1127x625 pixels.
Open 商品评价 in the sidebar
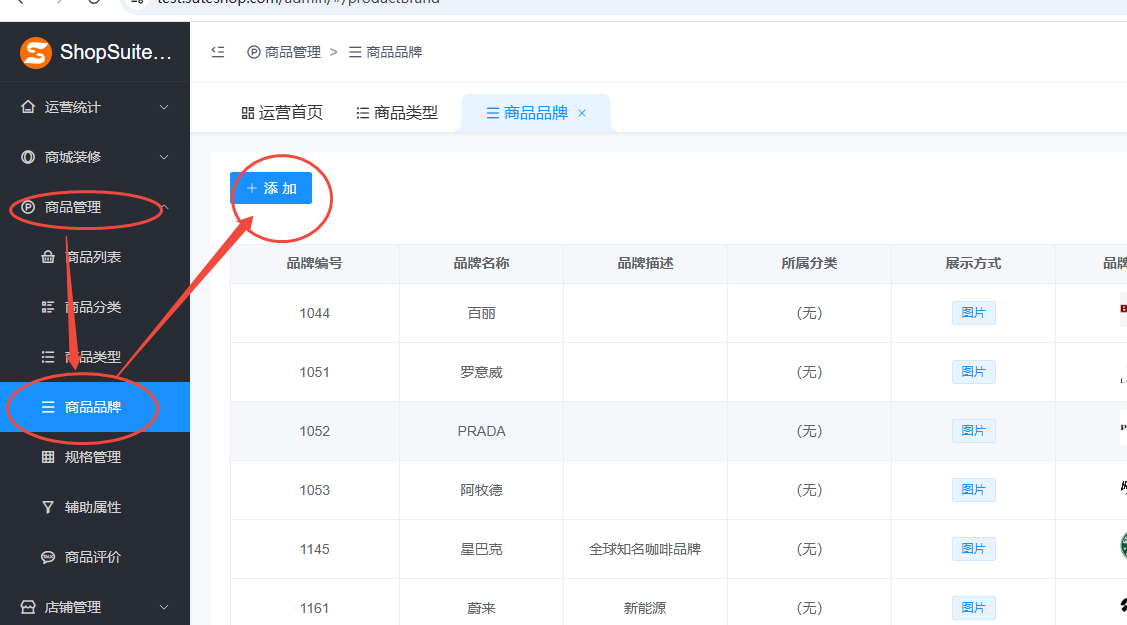click(93, 557)
